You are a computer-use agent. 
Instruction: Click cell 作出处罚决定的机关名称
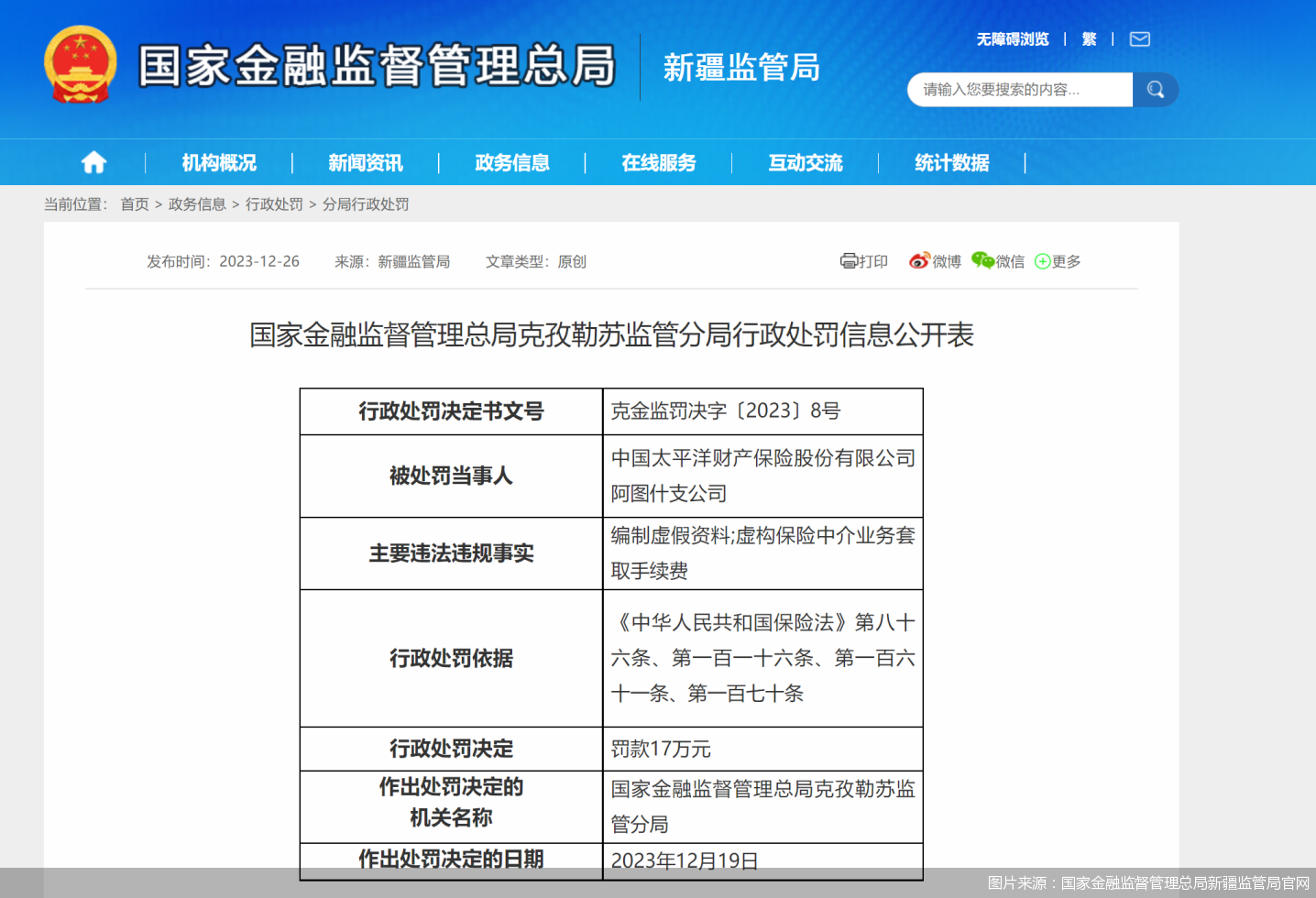451,806
